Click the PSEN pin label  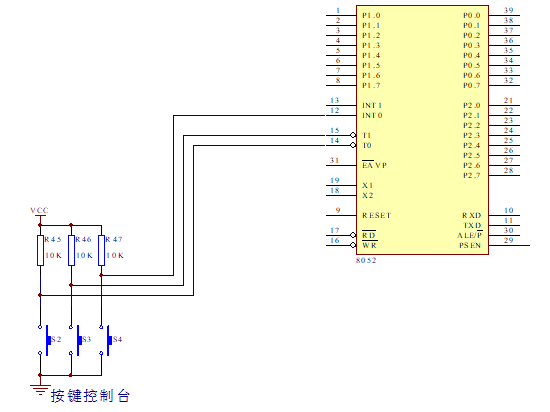(470, 245)
